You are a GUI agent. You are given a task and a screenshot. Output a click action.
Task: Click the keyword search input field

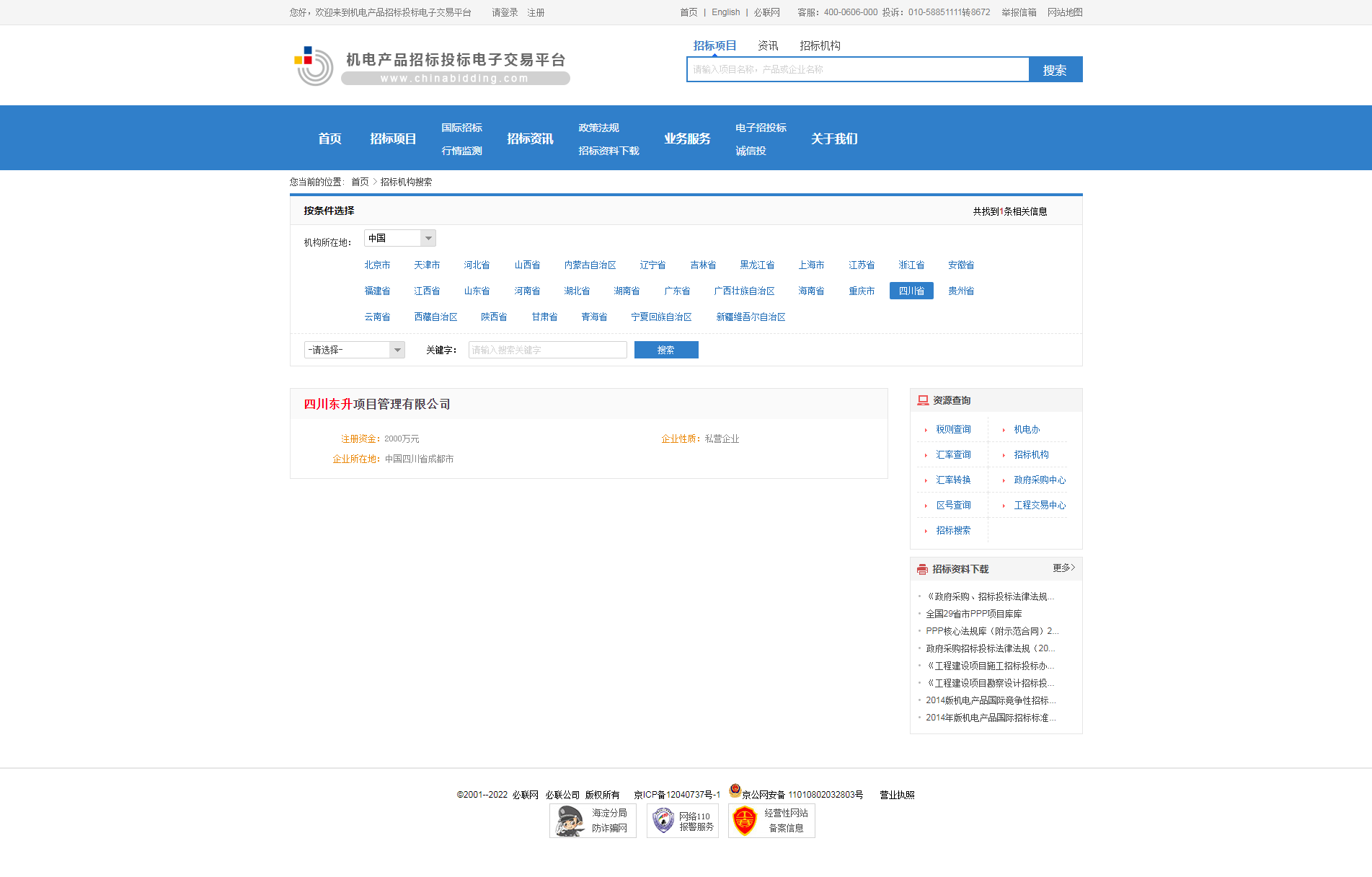[x=546, y=350]
